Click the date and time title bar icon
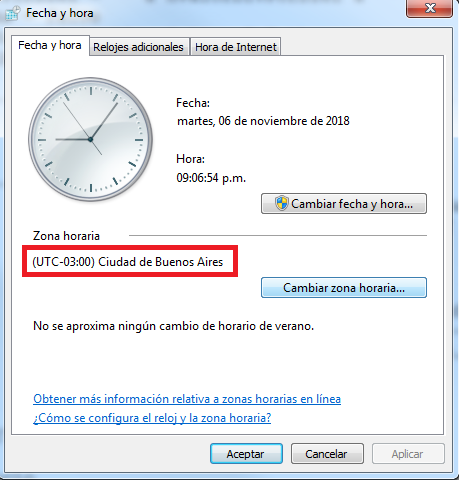 click(13, 14)
